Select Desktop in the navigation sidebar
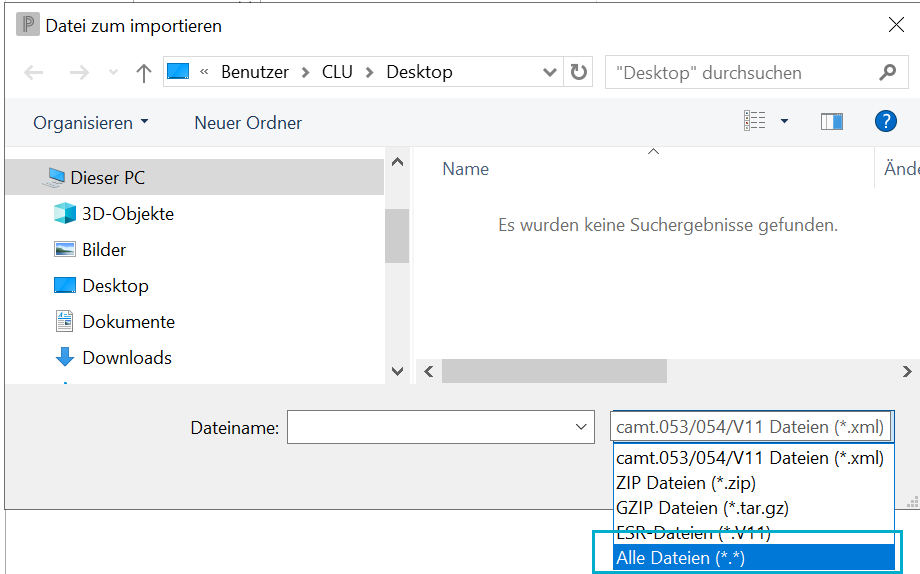Viewport: 920px width, 574px height. (x=115, y=285)
